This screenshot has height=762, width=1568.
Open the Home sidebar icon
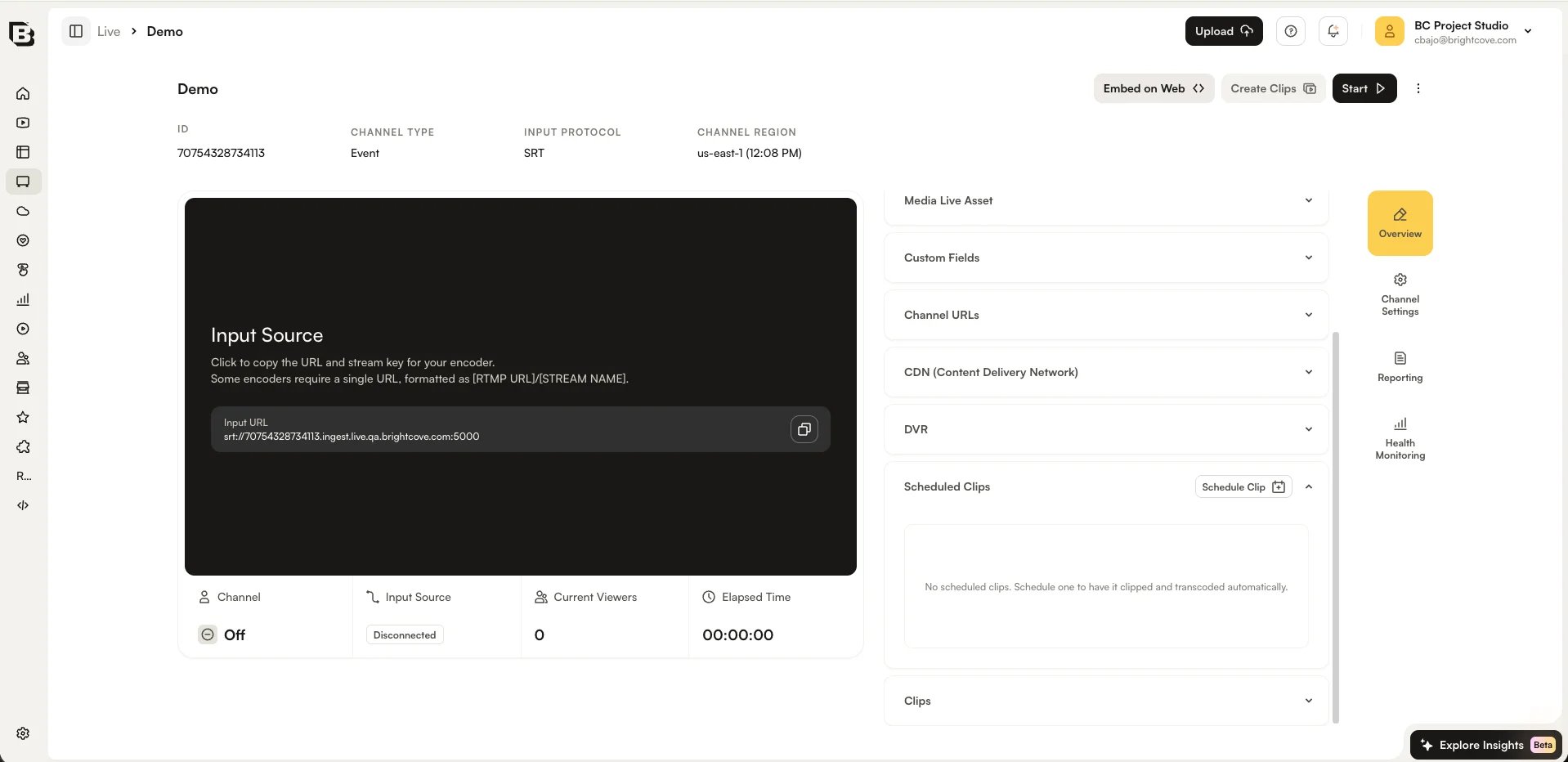pos(23,93)
